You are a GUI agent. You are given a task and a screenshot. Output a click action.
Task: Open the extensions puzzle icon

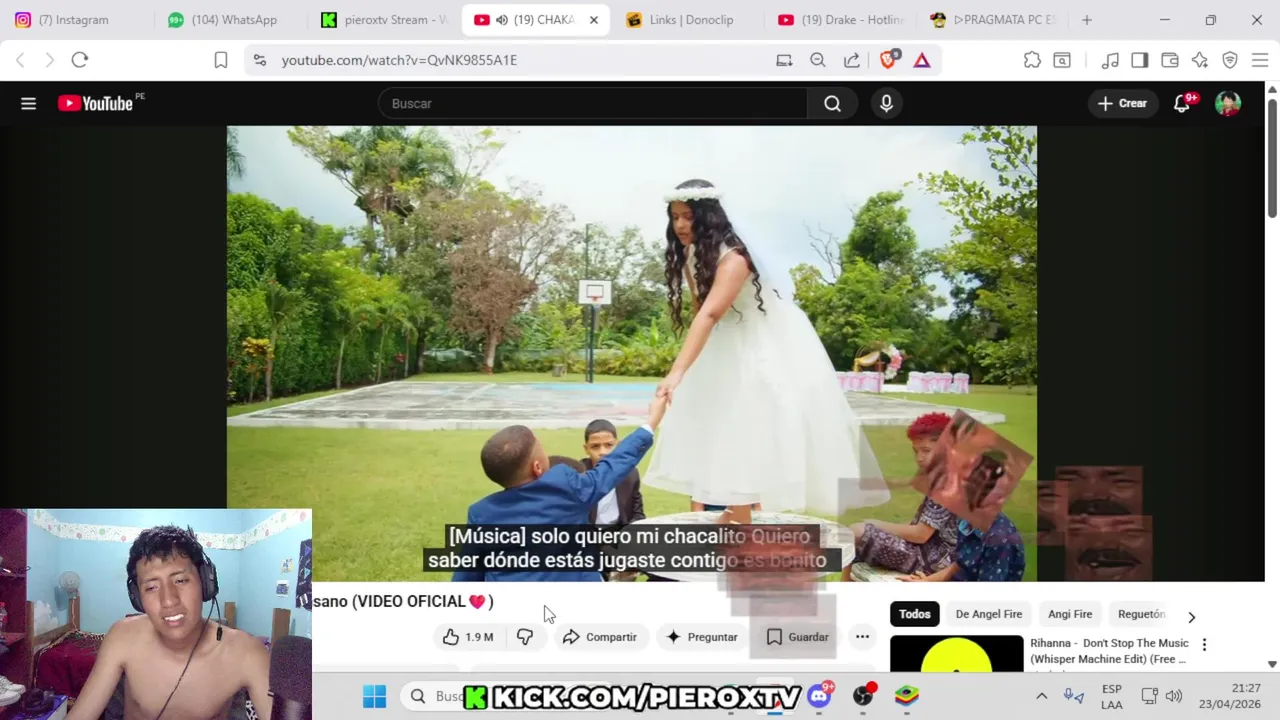point(1032,60)
